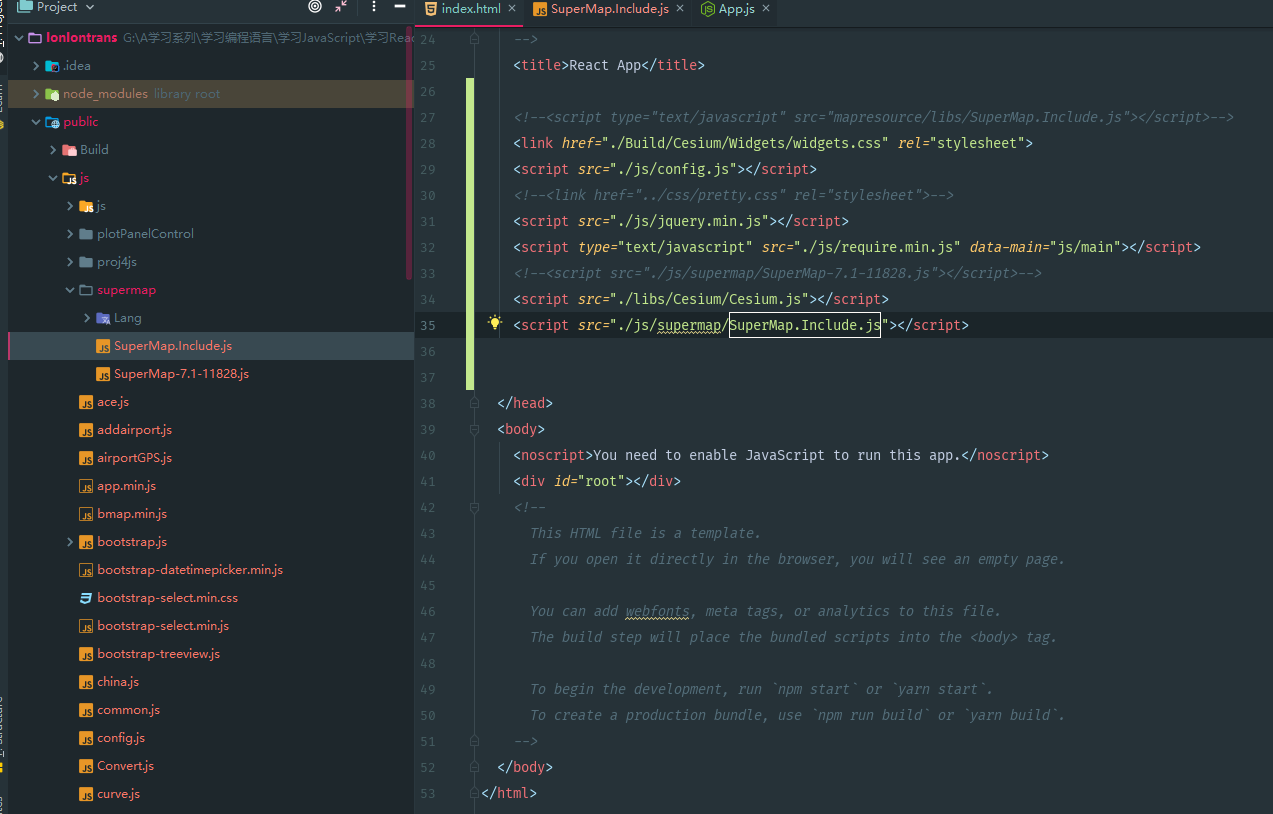
Task: Click the highlighted SuperMap.Include.js text on line 35
Action: [x=805, y=325]
